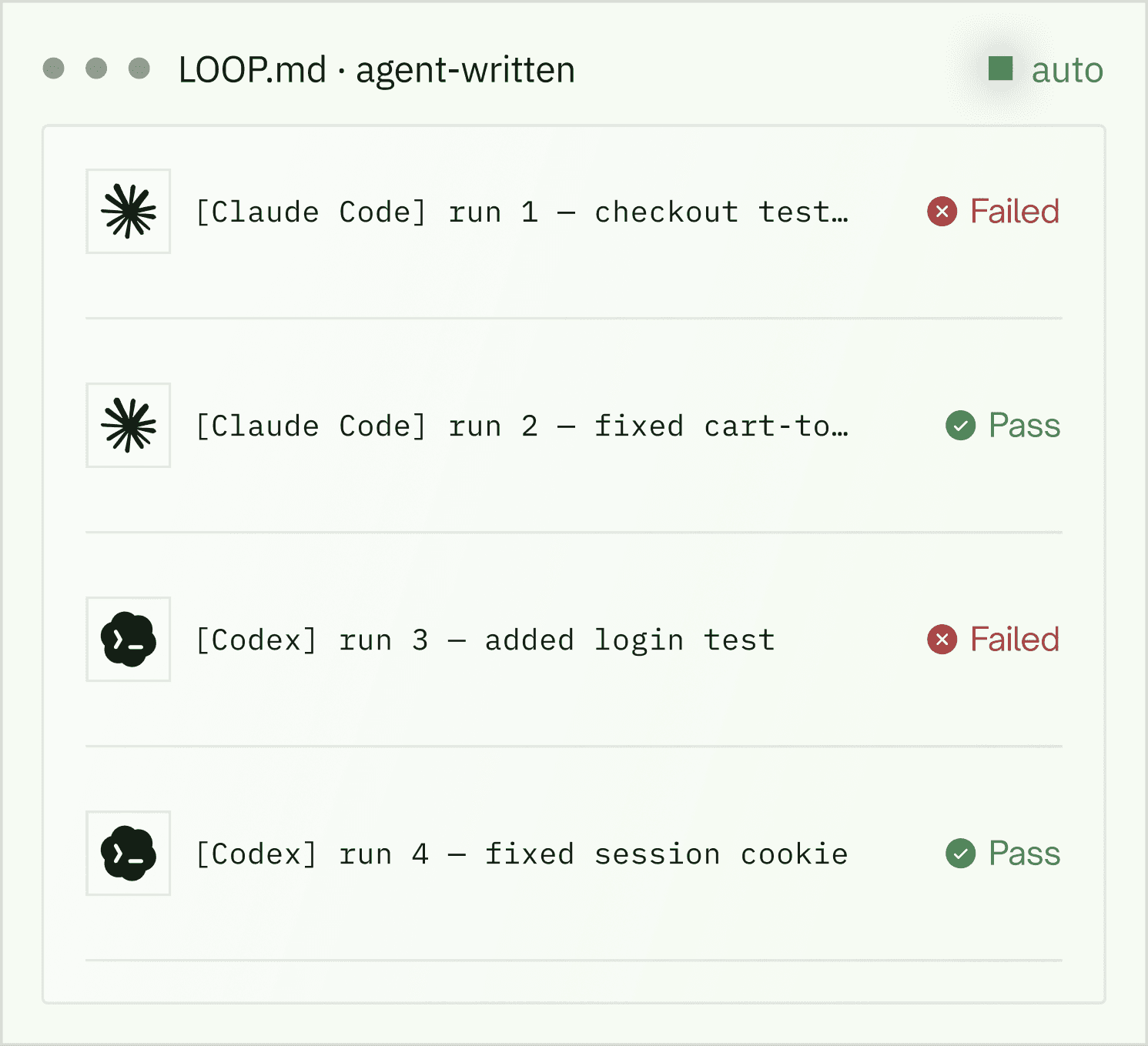Click the red failed X icon on run 1
1148x1046 pixels.
[942, 212]
